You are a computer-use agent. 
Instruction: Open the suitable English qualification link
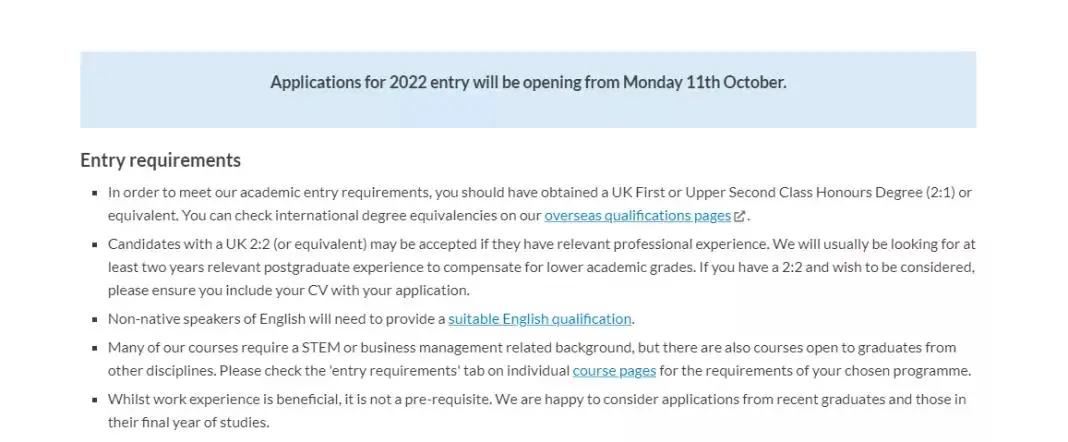coord(540,319)
